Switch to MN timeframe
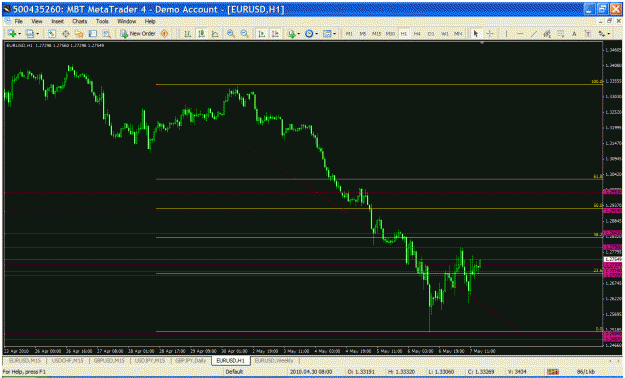 pyautogui.click(x=458, y=34)
